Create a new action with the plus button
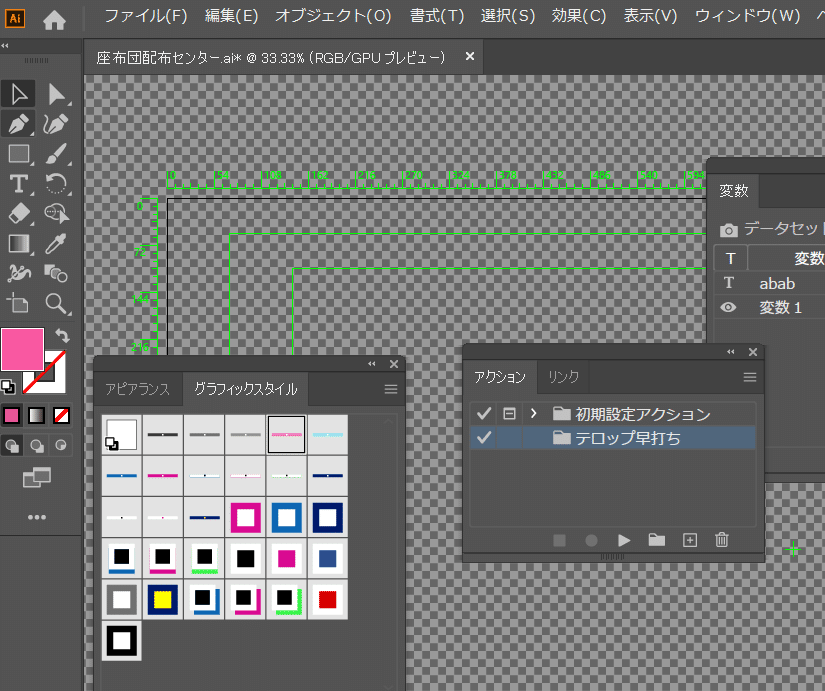This screenshot has height=691, width=825. (690, 540)
